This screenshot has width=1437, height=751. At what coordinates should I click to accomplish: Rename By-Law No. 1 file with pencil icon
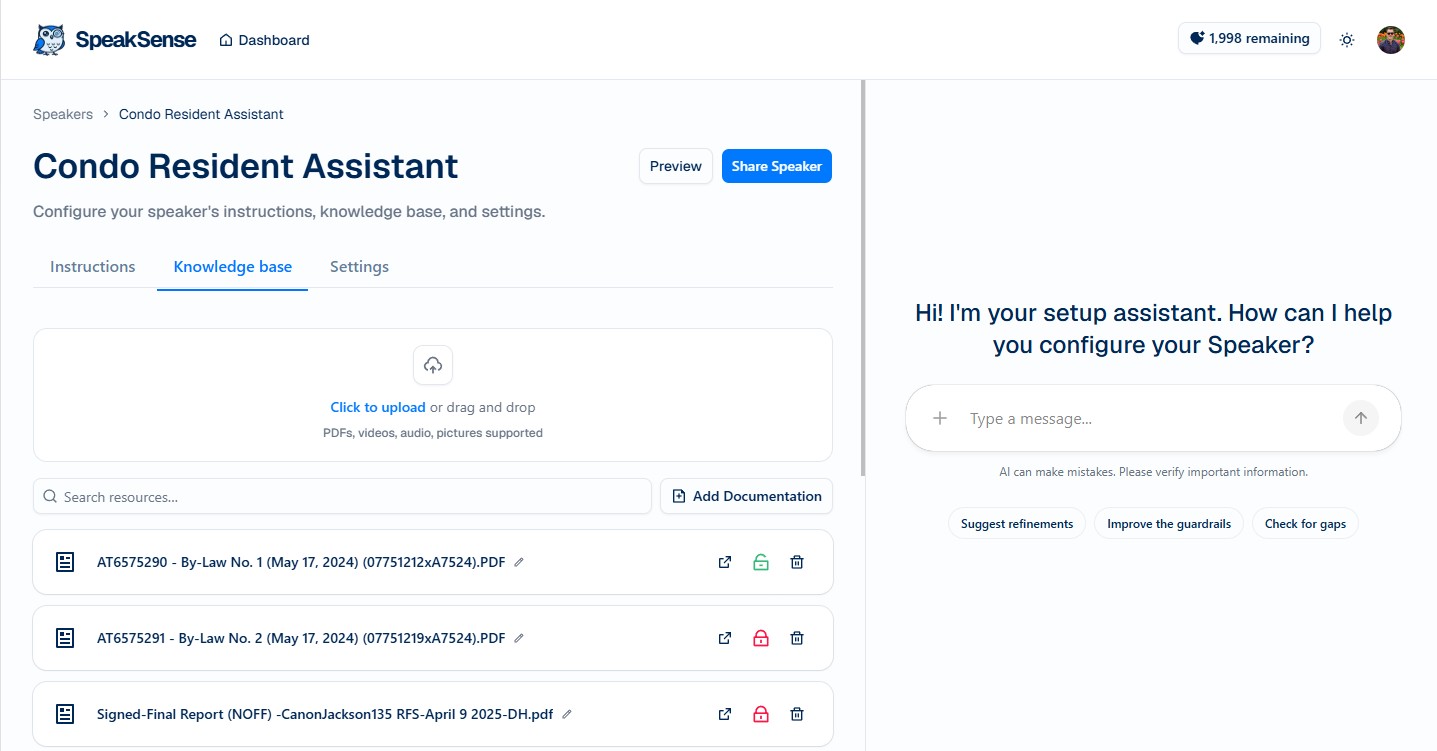pos(518,562)
